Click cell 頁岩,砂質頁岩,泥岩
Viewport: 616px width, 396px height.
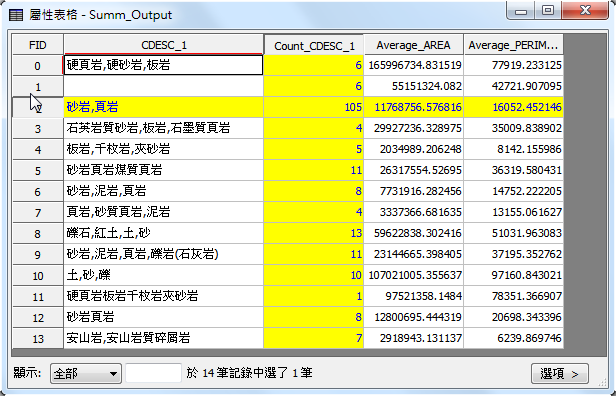point(163,212)
